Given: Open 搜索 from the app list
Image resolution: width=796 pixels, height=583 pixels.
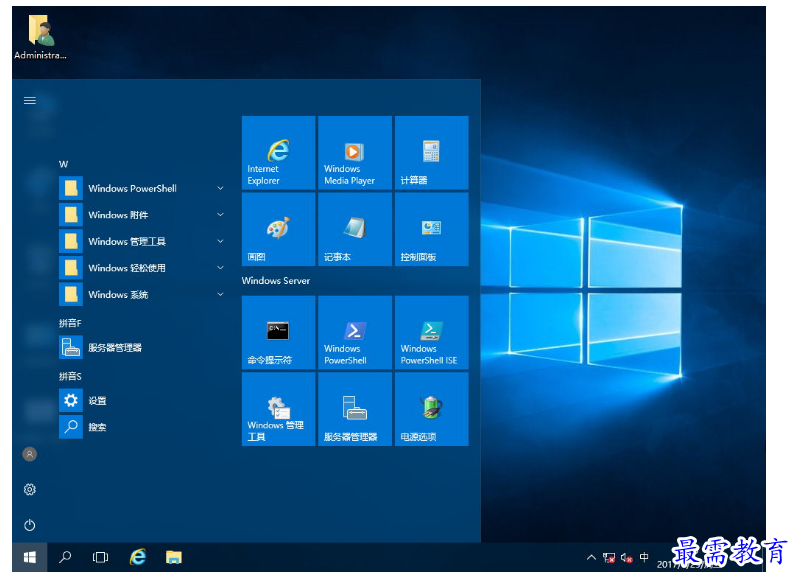Looking at the screenshot, I should pos(143,427).
